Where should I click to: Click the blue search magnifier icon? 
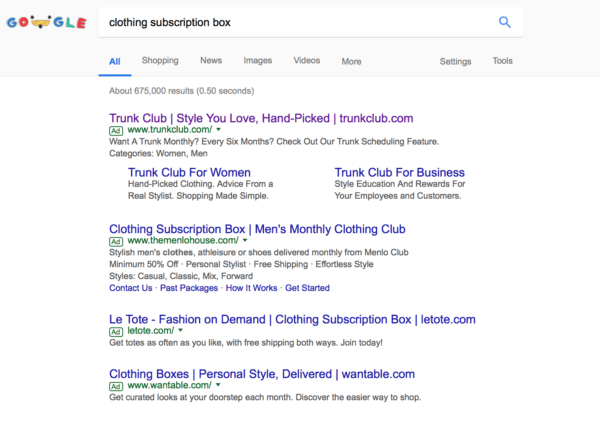pyautogui.click(x=504, y=22)
